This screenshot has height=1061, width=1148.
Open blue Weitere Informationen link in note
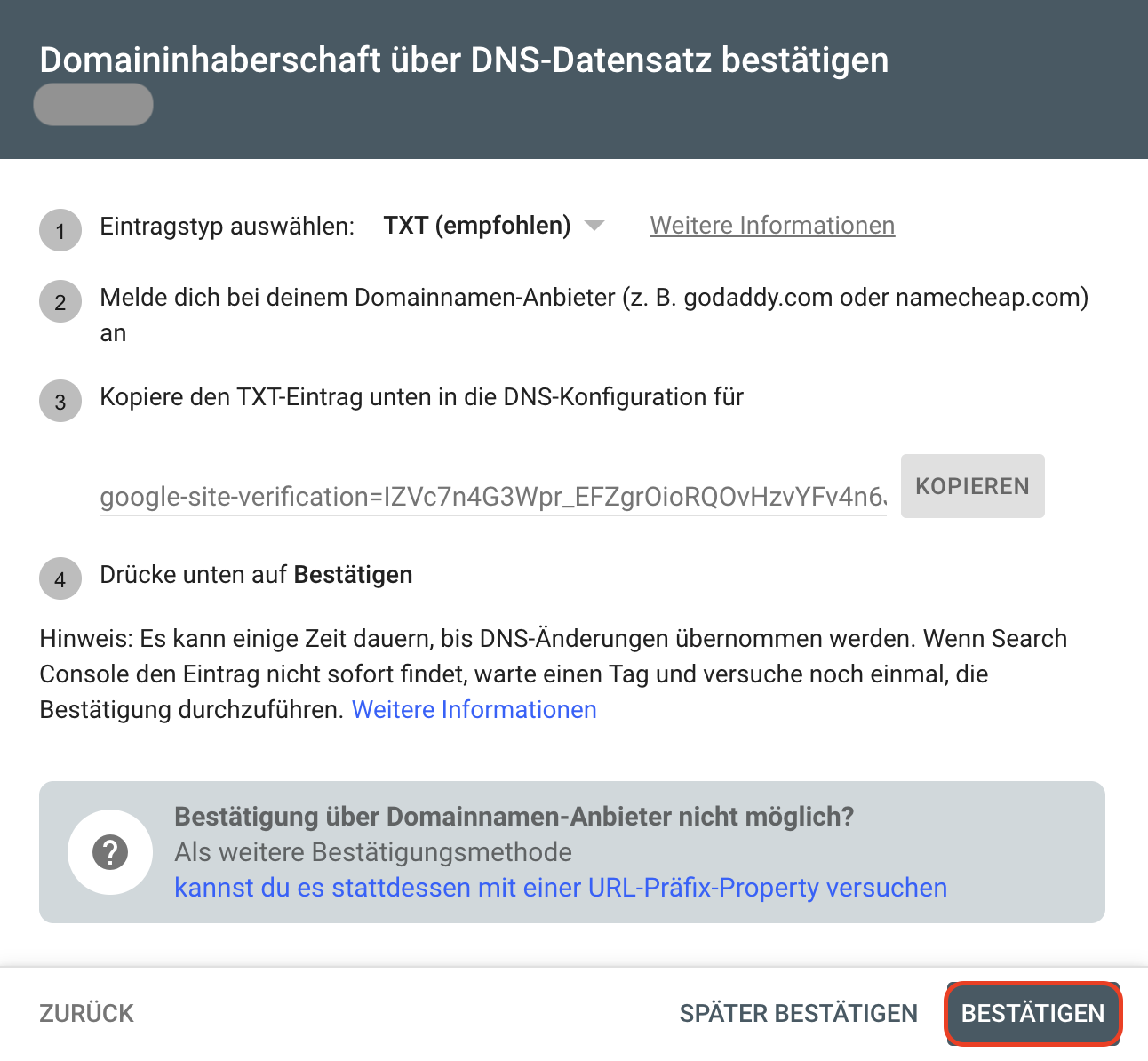pyautogui.click(x=474, y=710)
